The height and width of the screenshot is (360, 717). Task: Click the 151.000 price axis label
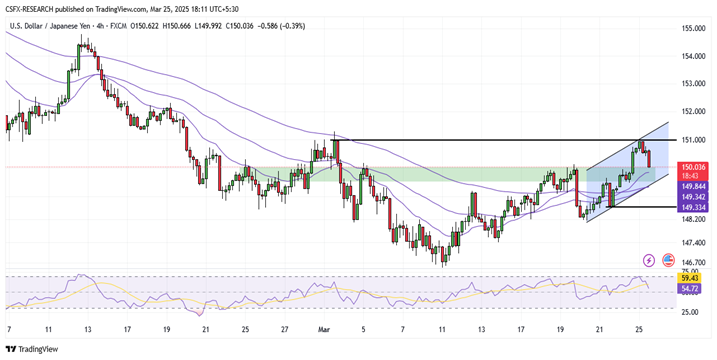click(x=693, y=140)
